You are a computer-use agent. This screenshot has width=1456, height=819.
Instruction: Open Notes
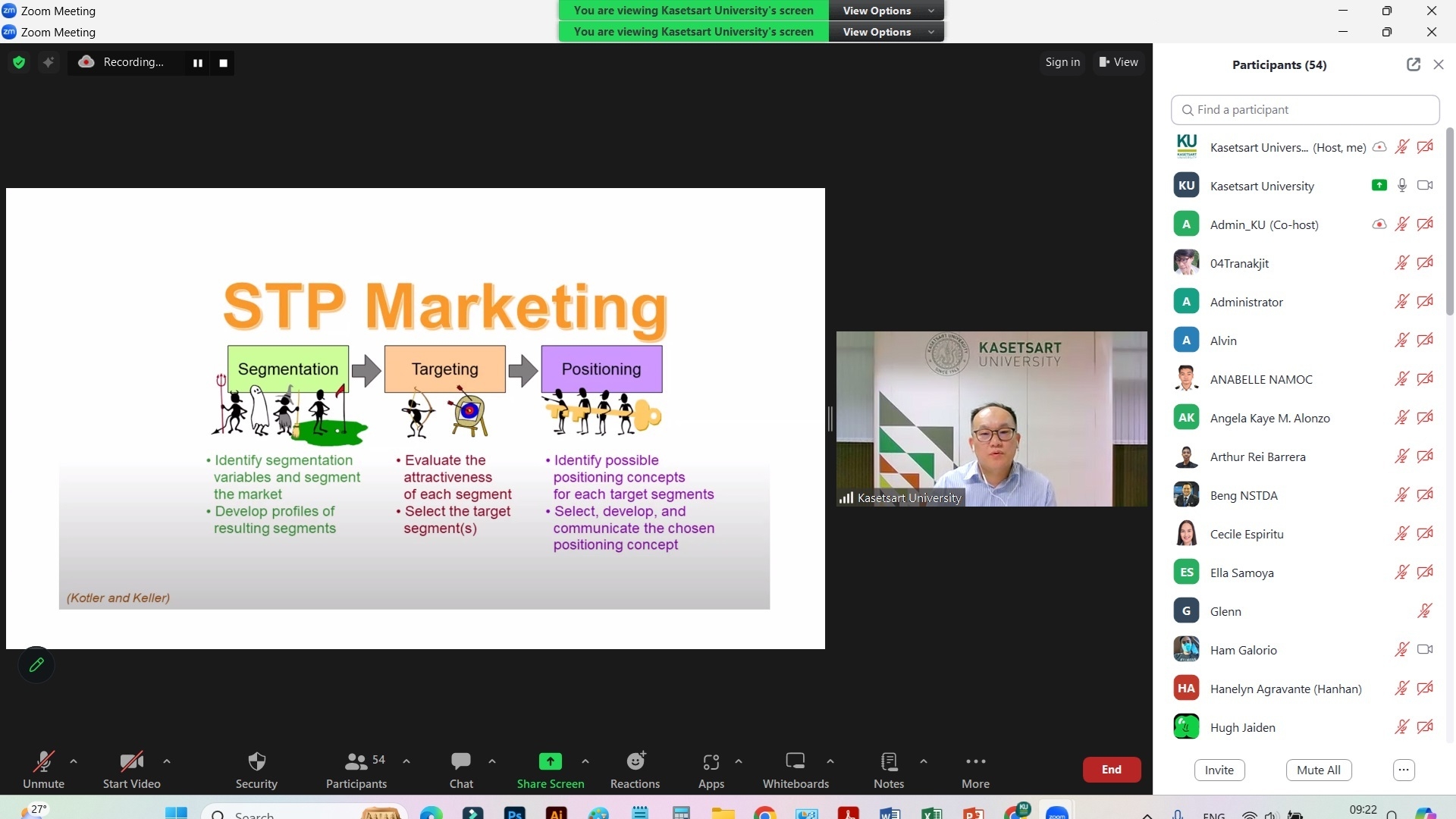click(x=889, y=770)
